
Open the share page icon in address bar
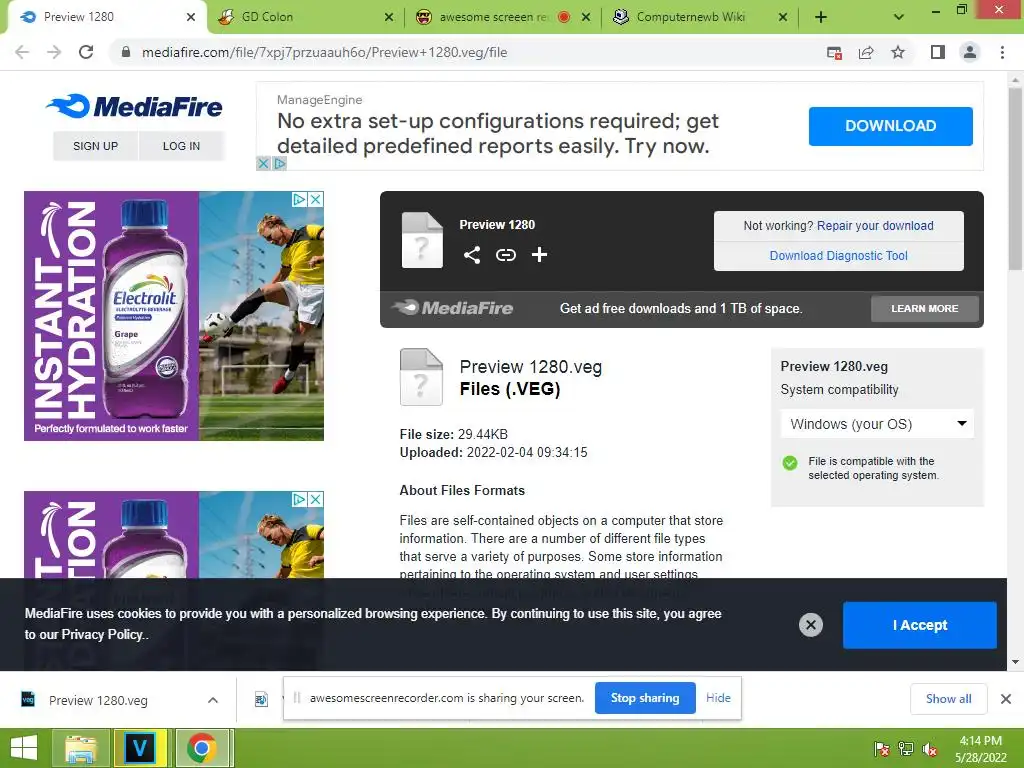(x=866, y=52)
